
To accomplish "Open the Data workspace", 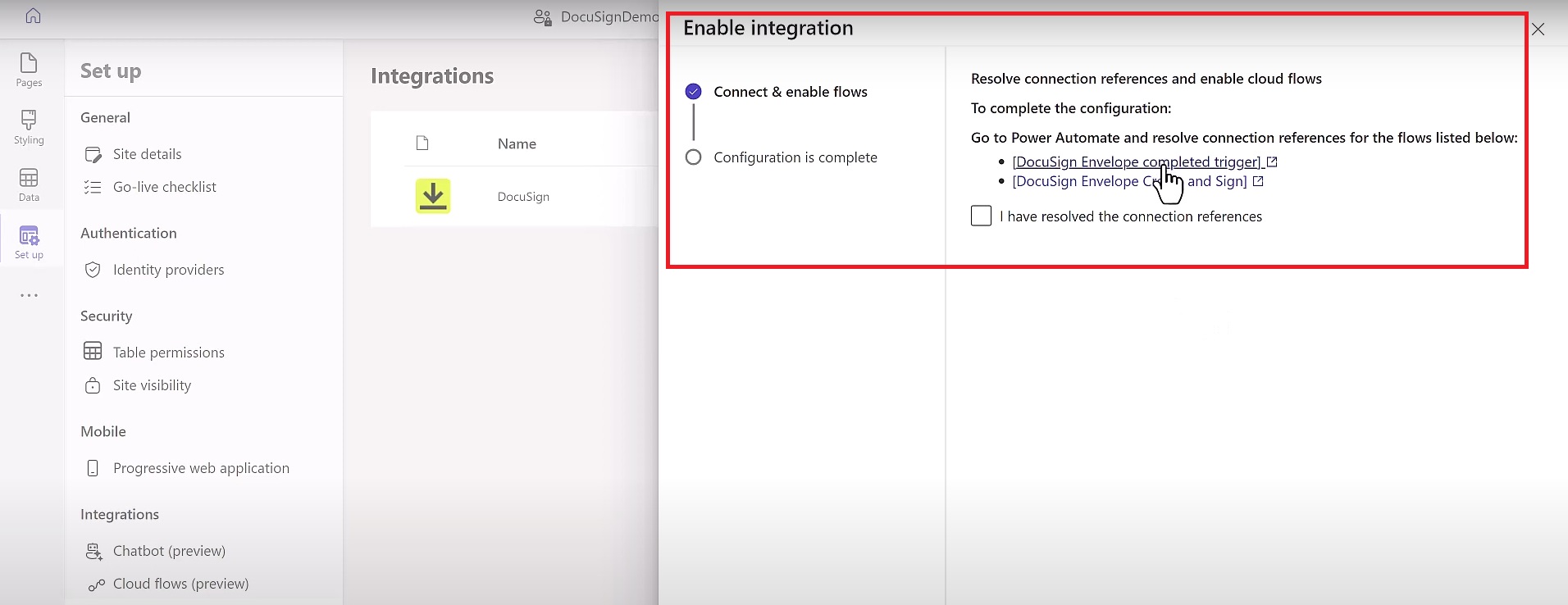I will pos(29,184).
